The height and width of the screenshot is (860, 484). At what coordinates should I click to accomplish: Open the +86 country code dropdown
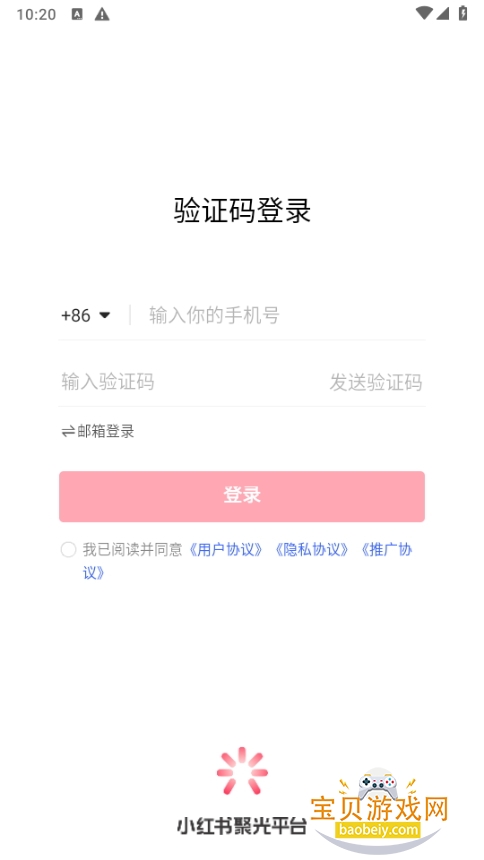click(86, 315)
